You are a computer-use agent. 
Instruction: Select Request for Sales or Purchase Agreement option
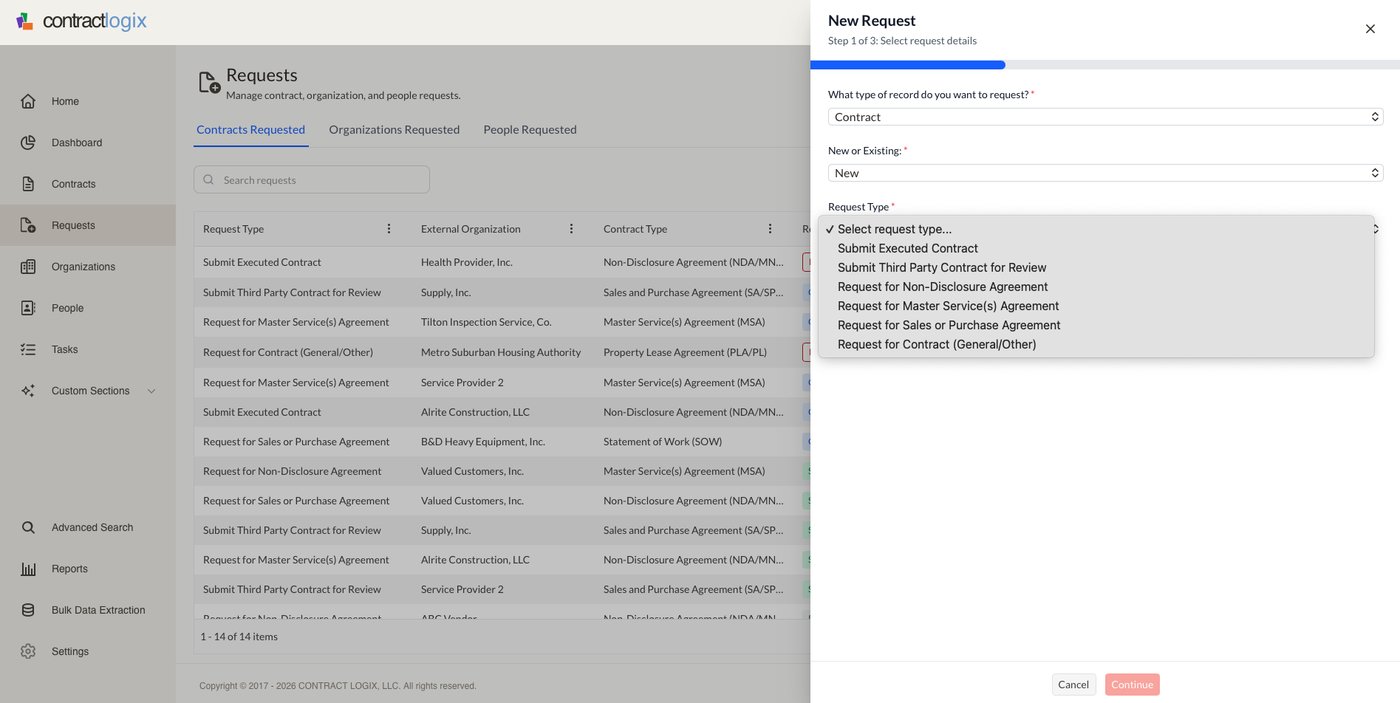coord(1095,325)
